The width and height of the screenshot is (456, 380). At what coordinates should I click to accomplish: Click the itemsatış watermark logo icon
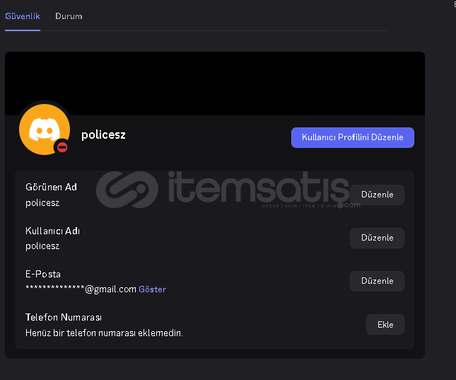pyautogui.click(x=127, y=189)
